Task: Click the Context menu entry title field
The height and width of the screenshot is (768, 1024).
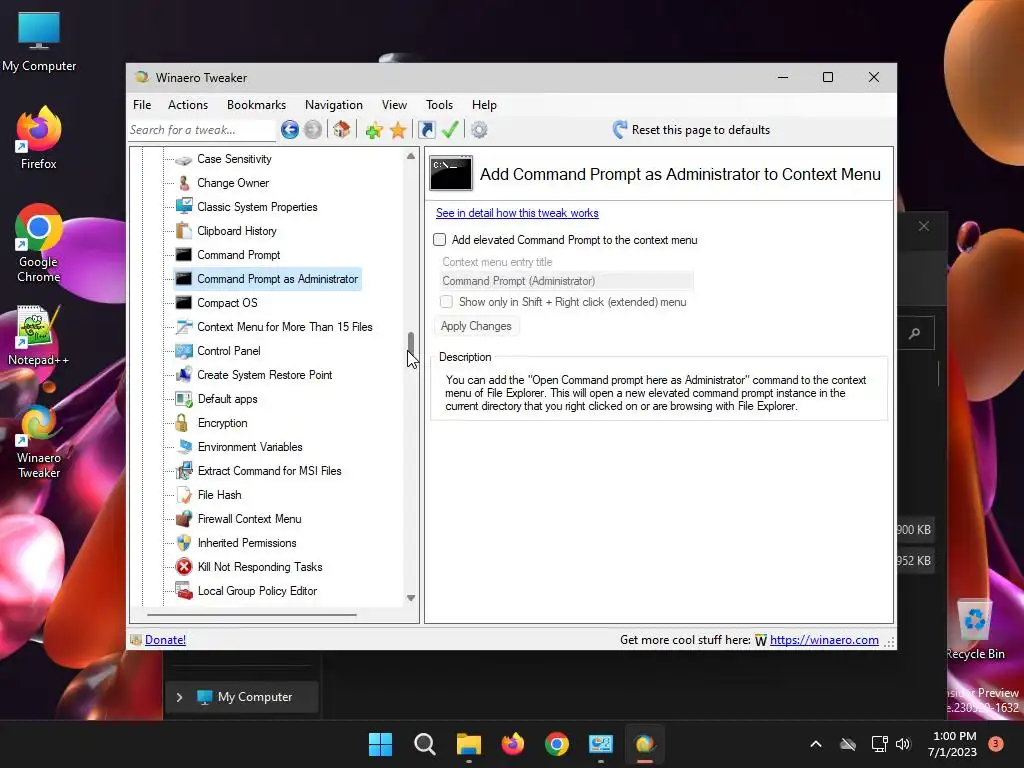Action: (x=566, y=281)
